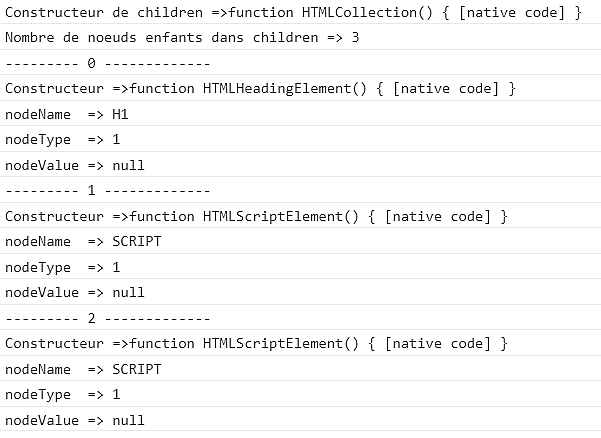
Task: Select the separator line for index 0
Action: (x=300, y=62)
